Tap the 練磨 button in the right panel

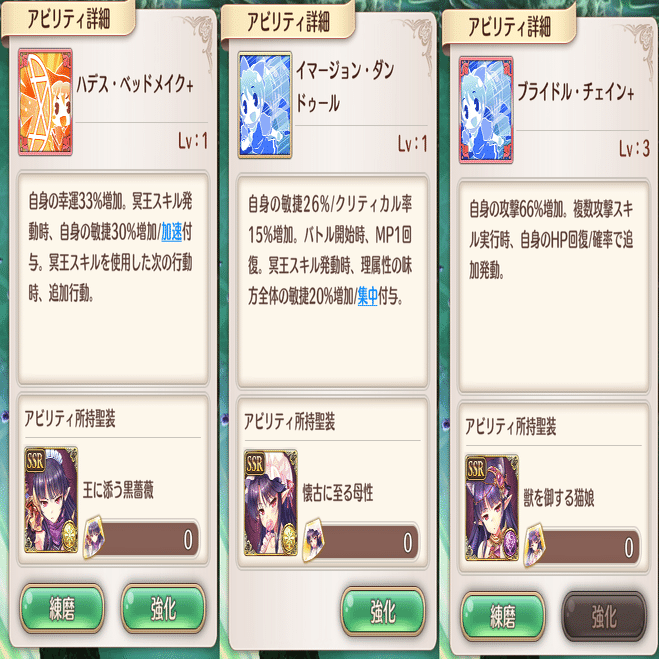(503, 617)
